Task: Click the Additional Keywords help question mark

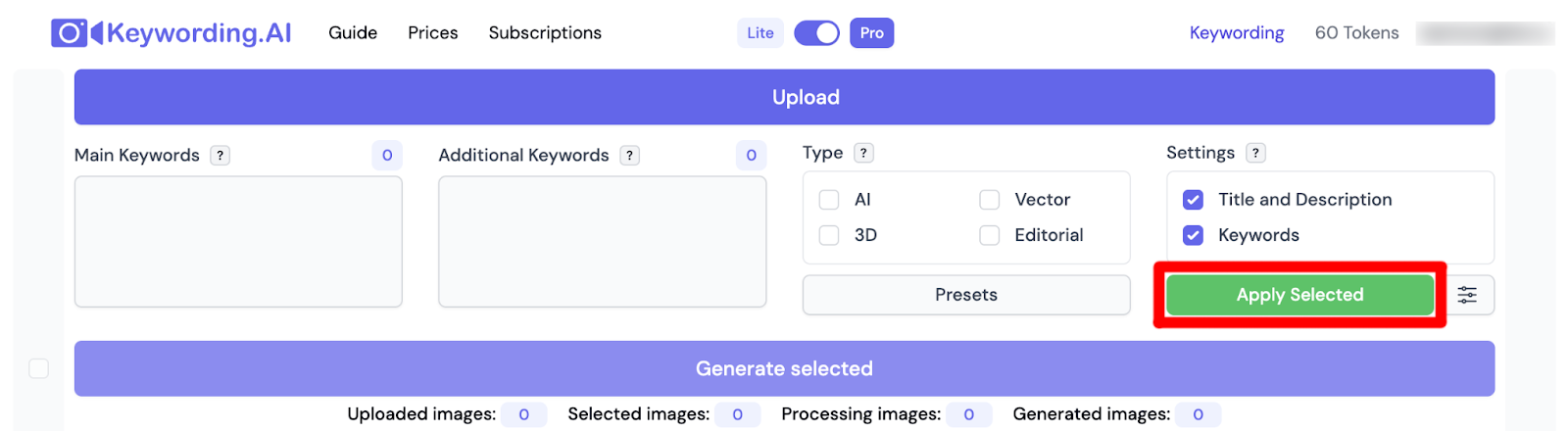Action: 630,156
